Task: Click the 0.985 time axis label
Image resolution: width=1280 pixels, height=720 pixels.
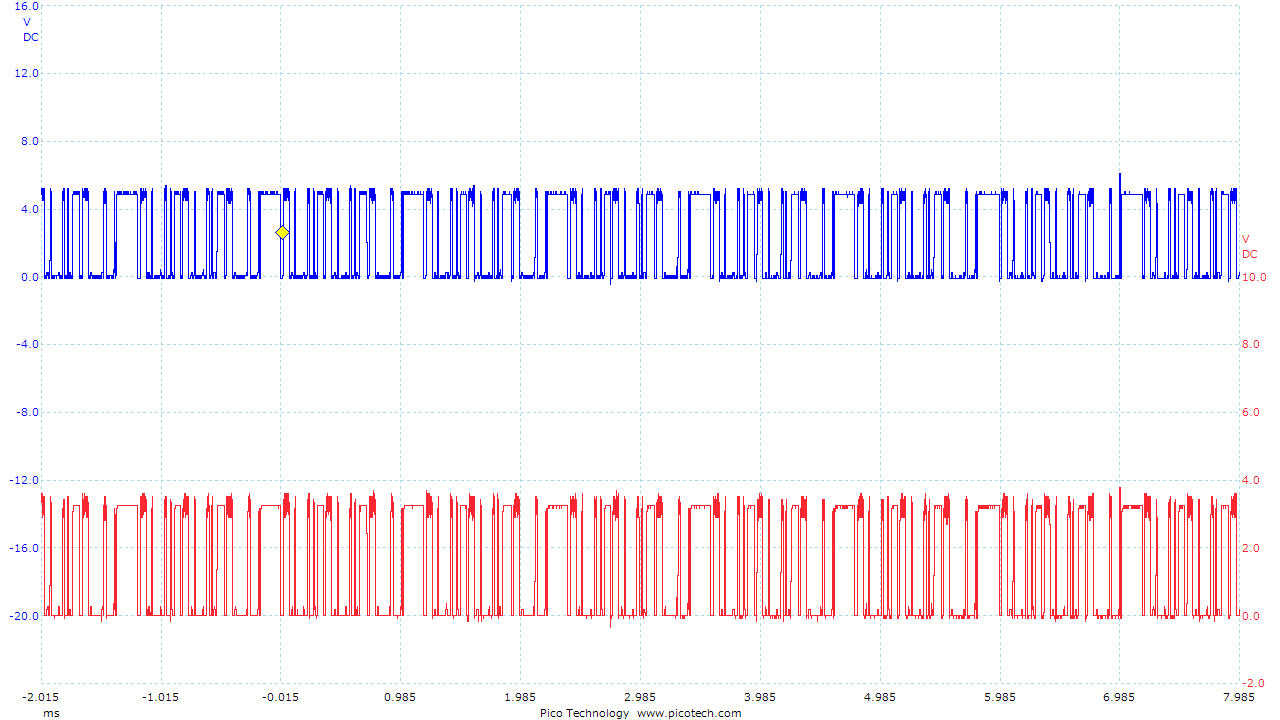Action: [x=400, y=697]
